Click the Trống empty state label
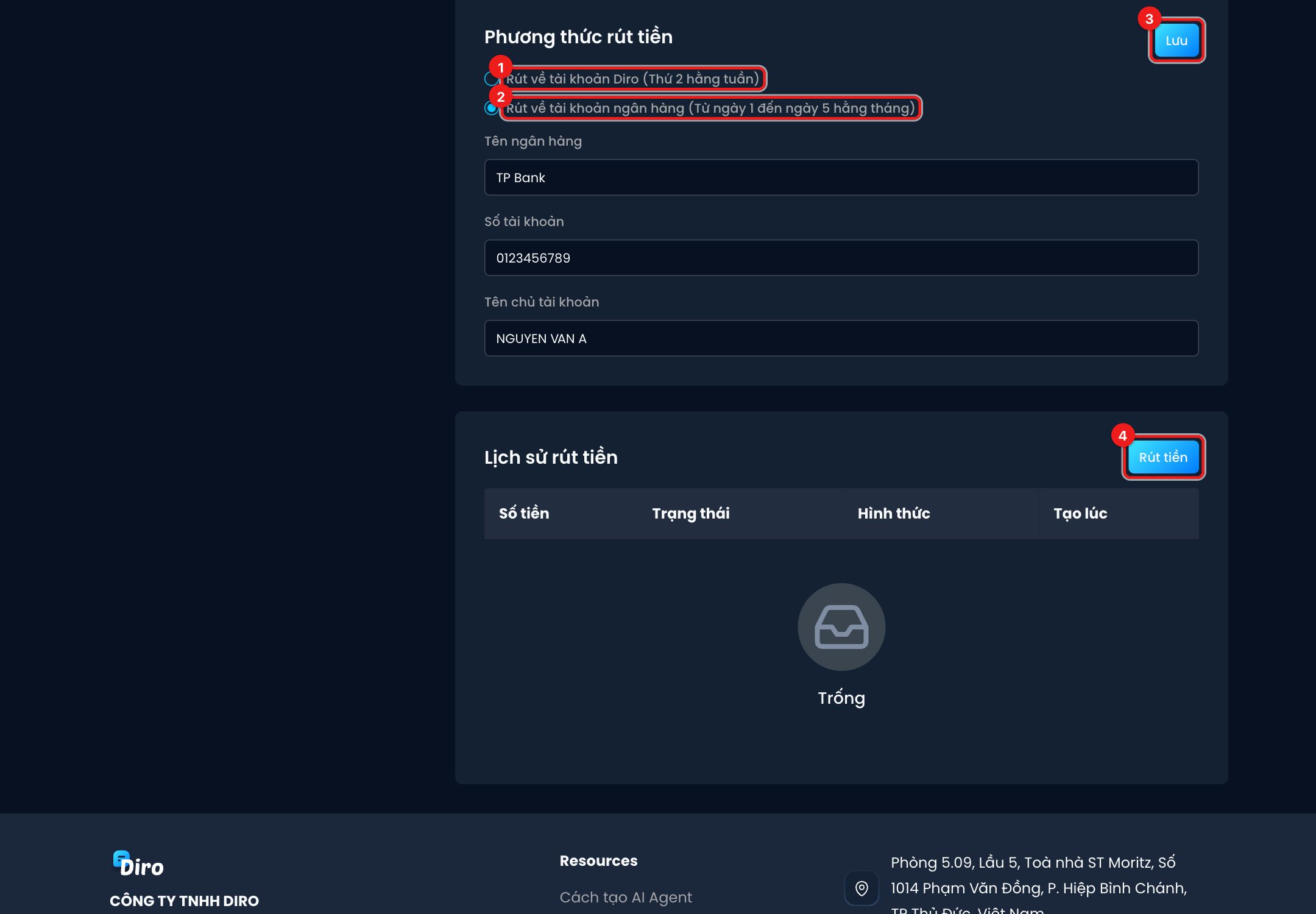The height and width of the screenshot is (914, 1316). pyautogui.click(x=841, y=698)
